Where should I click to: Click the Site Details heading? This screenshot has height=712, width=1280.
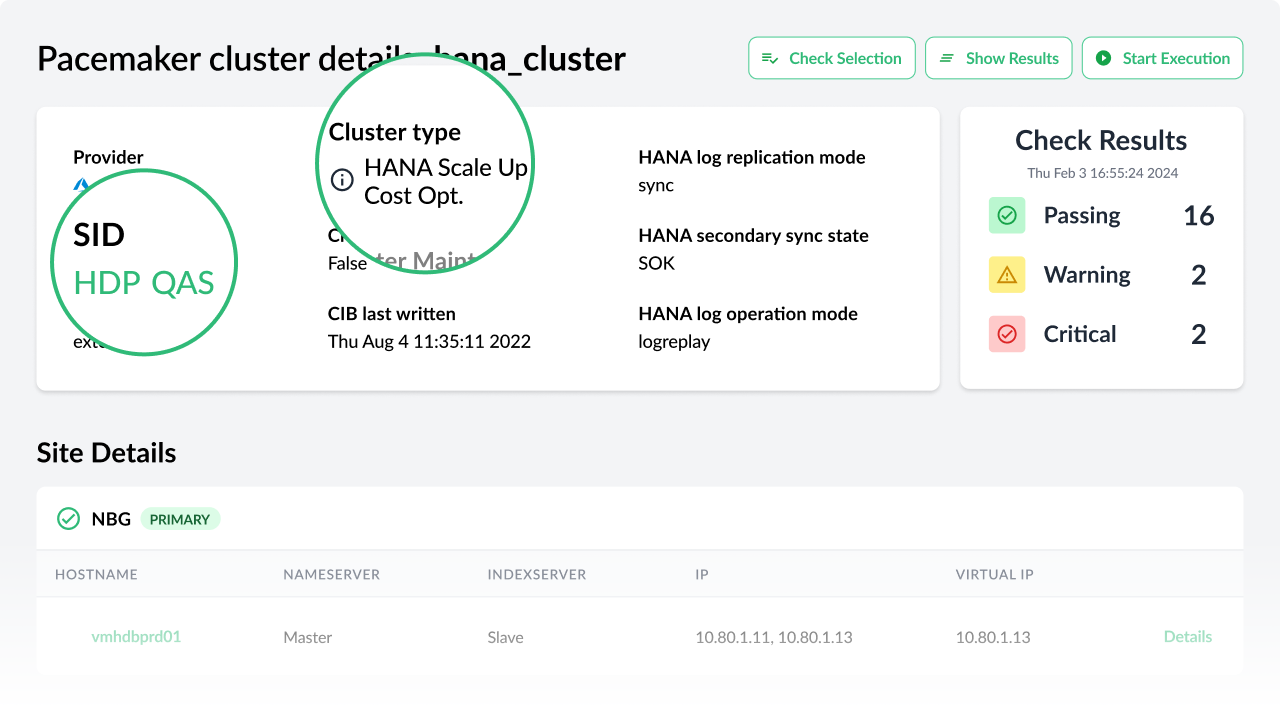pos(106,453)
